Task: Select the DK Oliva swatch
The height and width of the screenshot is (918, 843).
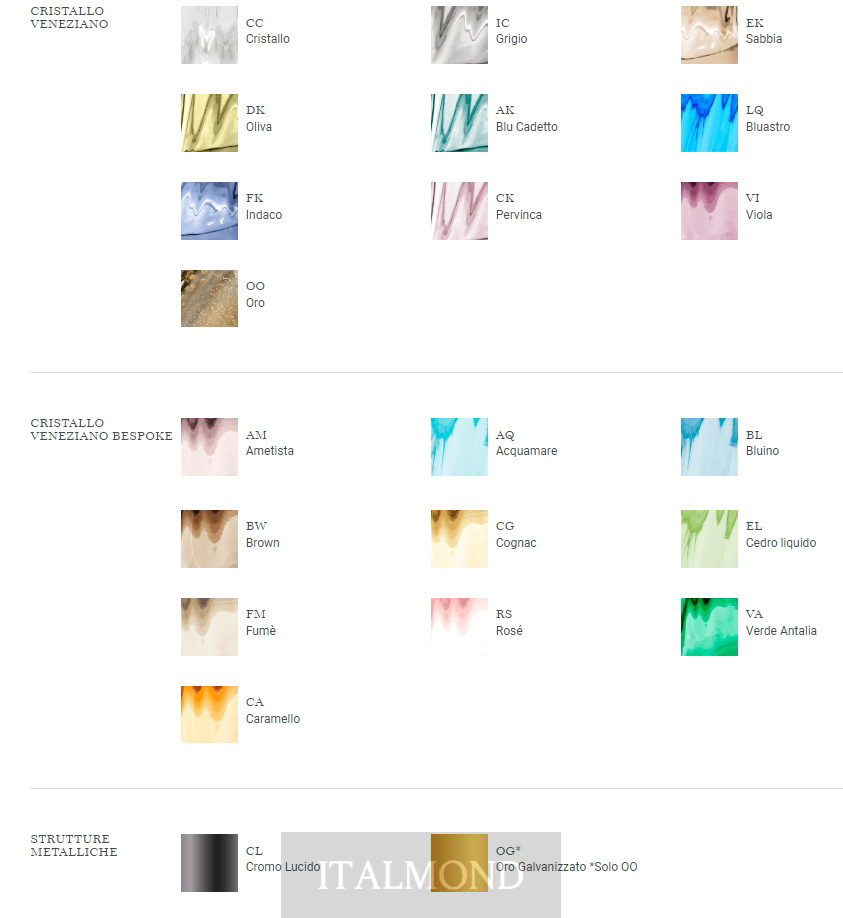Action: (x=209, y=123)
